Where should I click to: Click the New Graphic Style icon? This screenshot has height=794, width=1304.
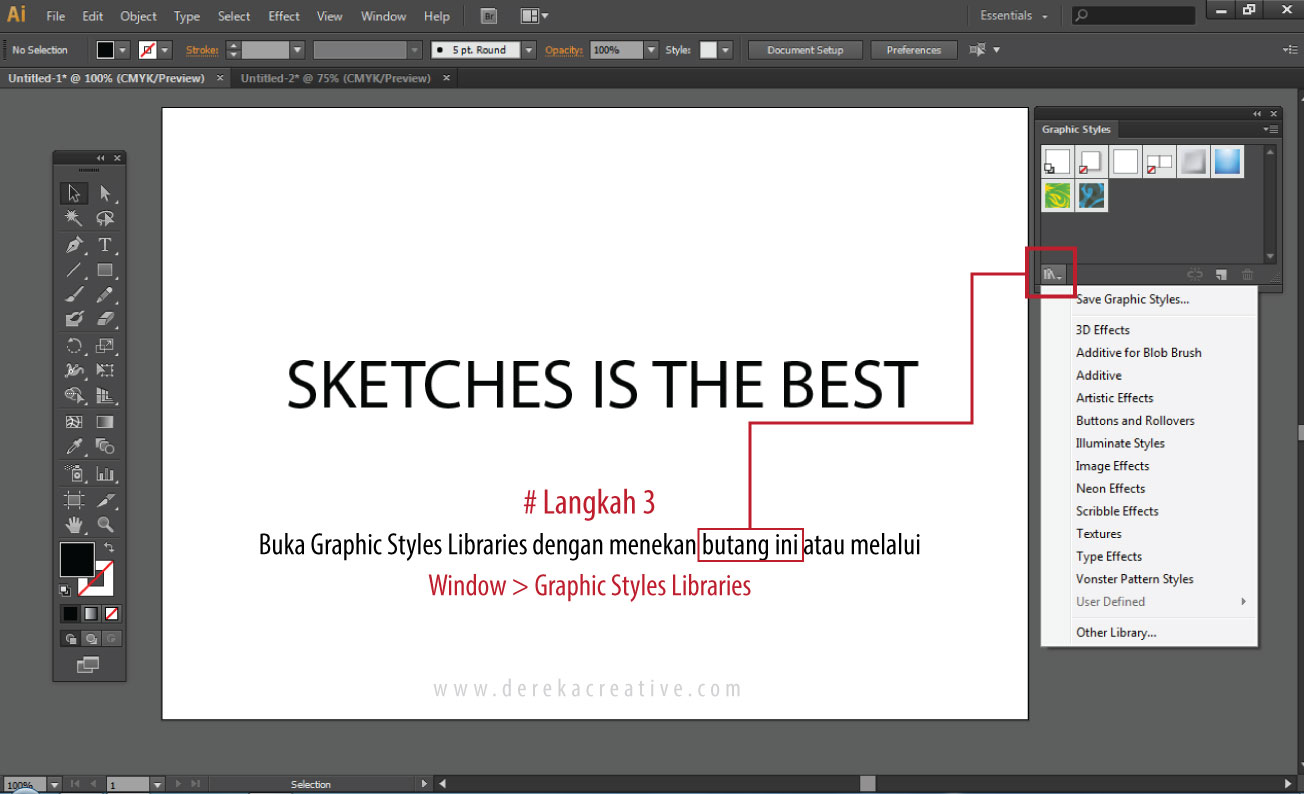[x=1221, y=274]
